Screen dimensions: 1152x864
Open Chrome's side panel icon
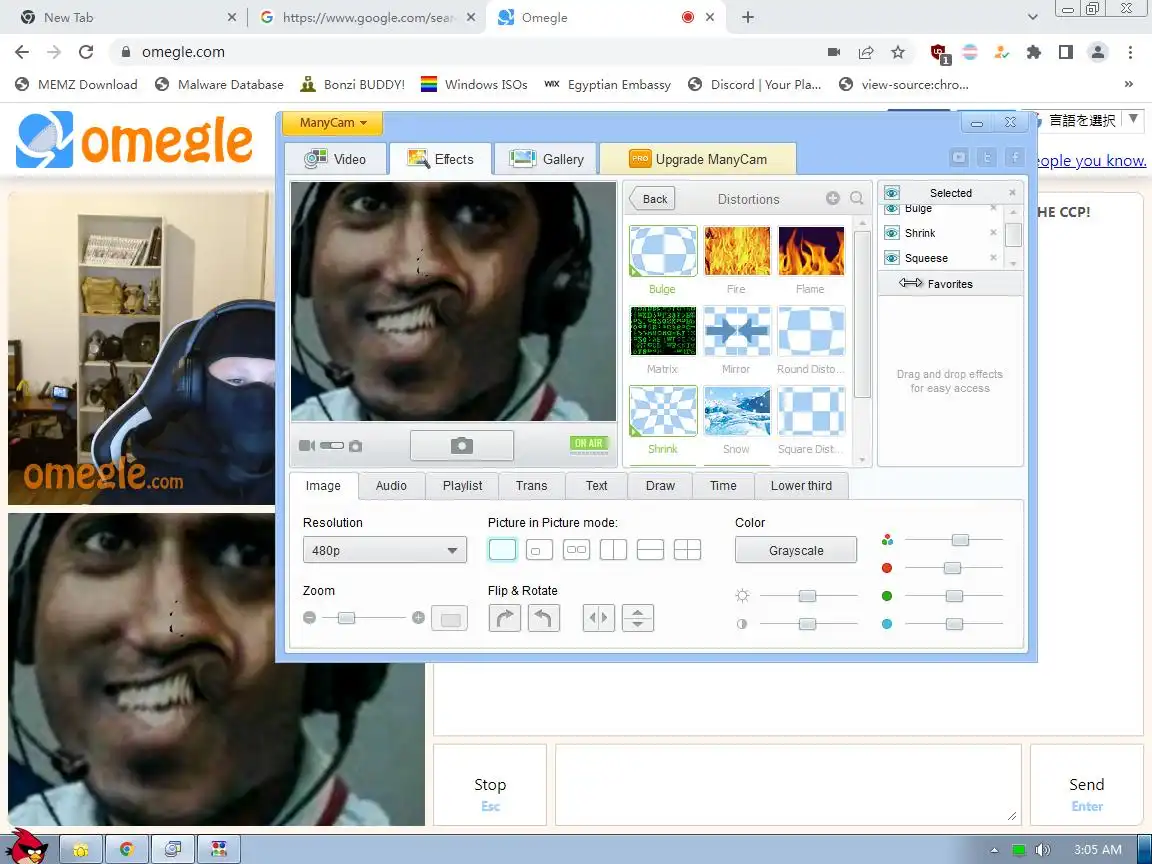1065,52
